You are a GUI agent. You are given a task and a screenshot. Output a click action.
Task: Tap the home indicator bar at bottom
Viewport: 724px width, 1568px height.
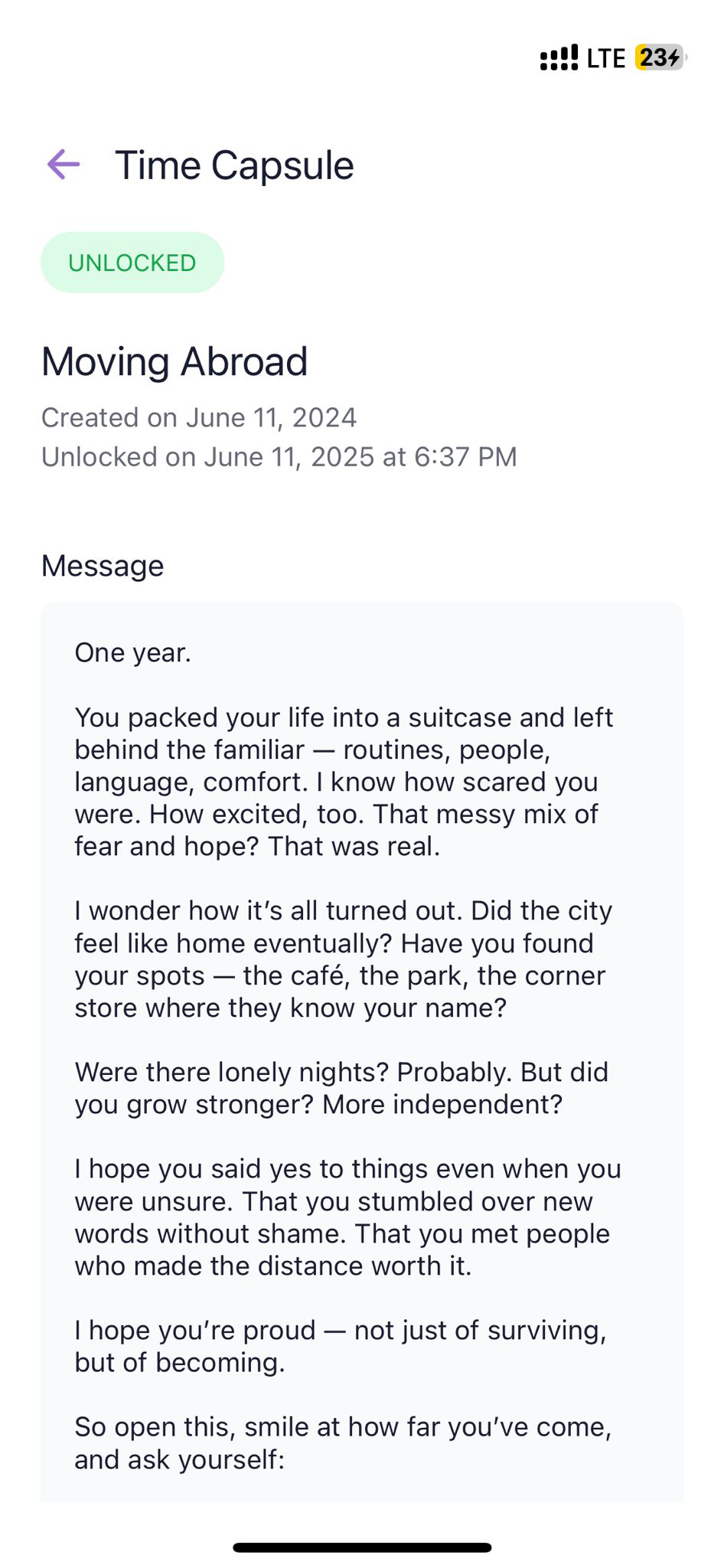[362, 1547]
